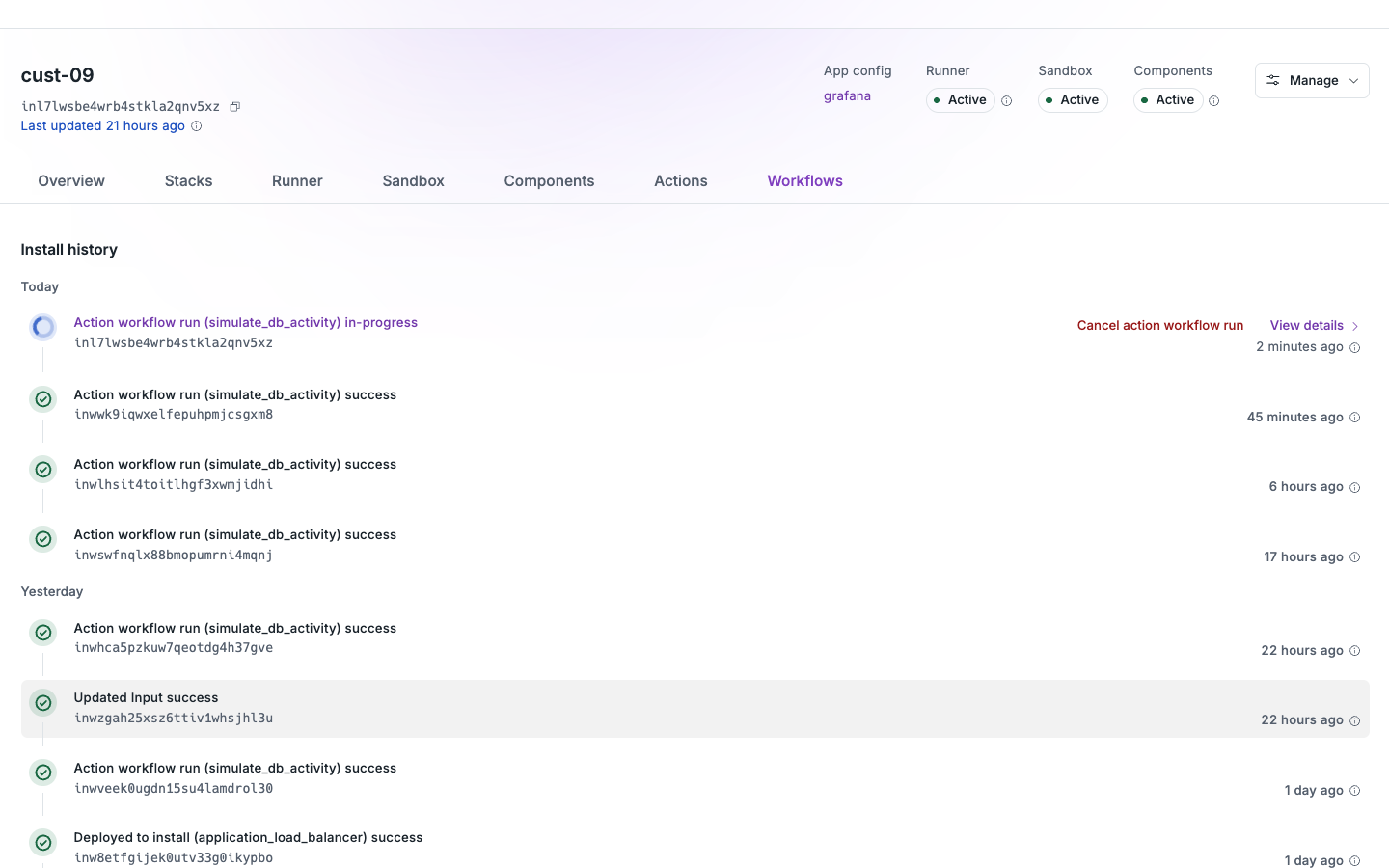Open the Stacks tab

(x=188, y=180)
